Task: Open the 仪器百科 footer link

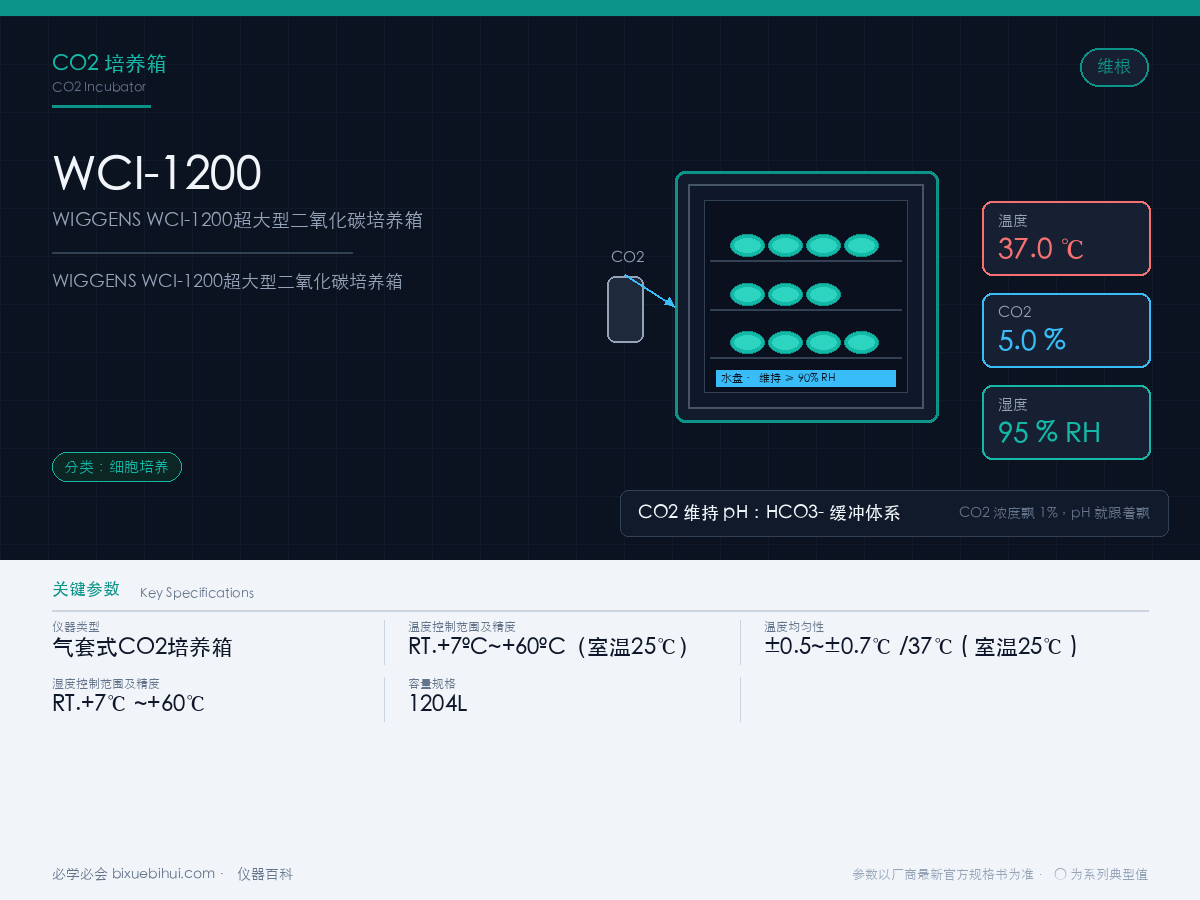Action: 265,874
